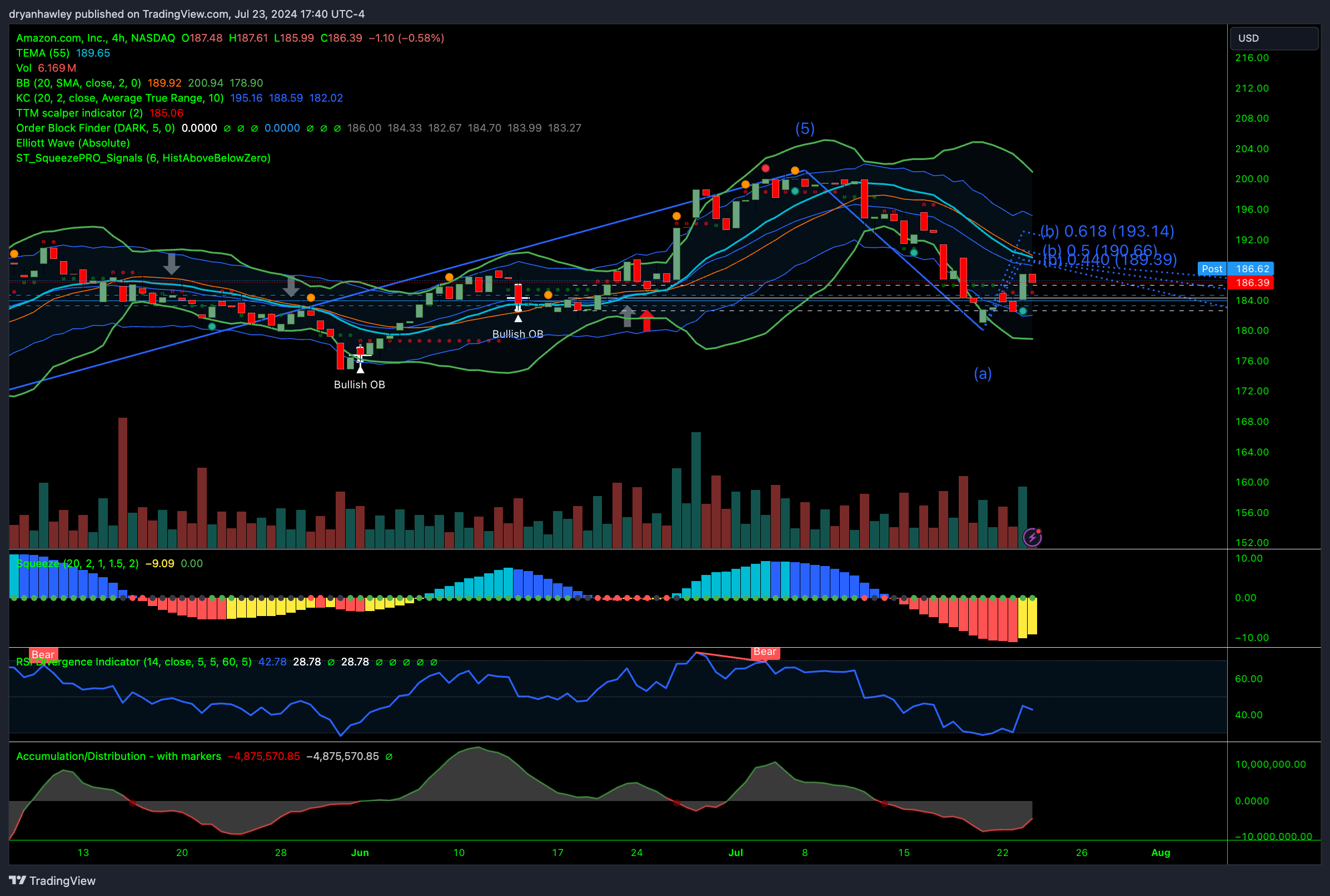1330x896 pixels.
Task: Click the Squeeze (20, 2, 1, 1.5, 2) legend
Action: pyautogui.click(x=77, y=563)
